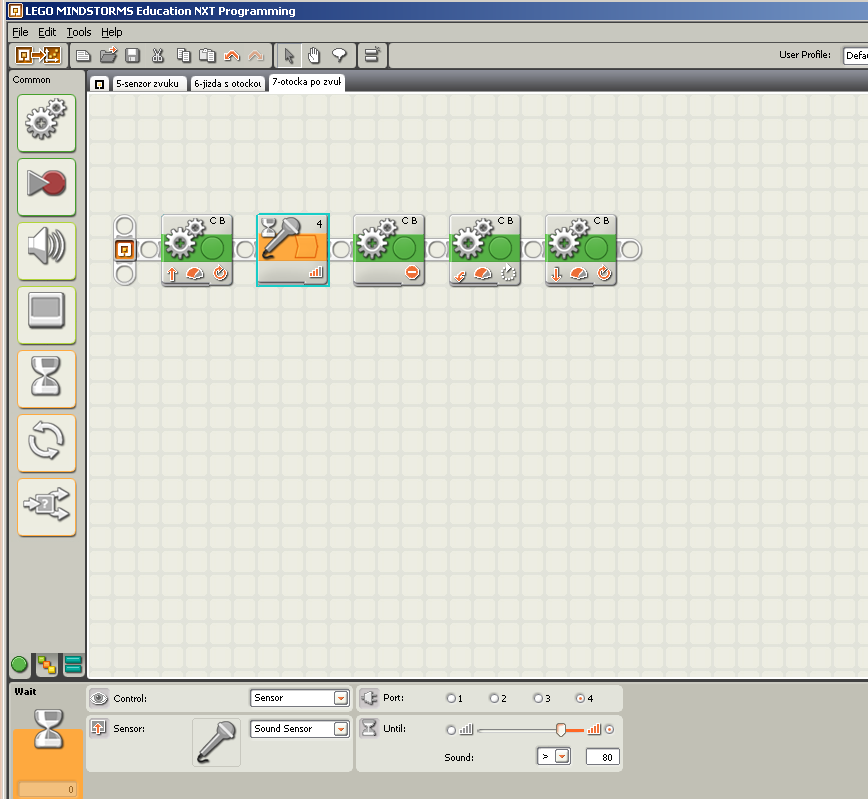Click the "User Profile:" label

click(x=805, y=55)
